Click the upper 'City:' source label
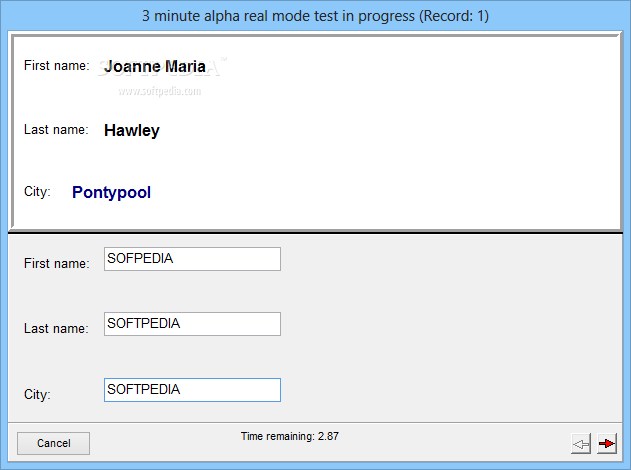The height and width of the screenshot is (470, 631). pos(37,192)
